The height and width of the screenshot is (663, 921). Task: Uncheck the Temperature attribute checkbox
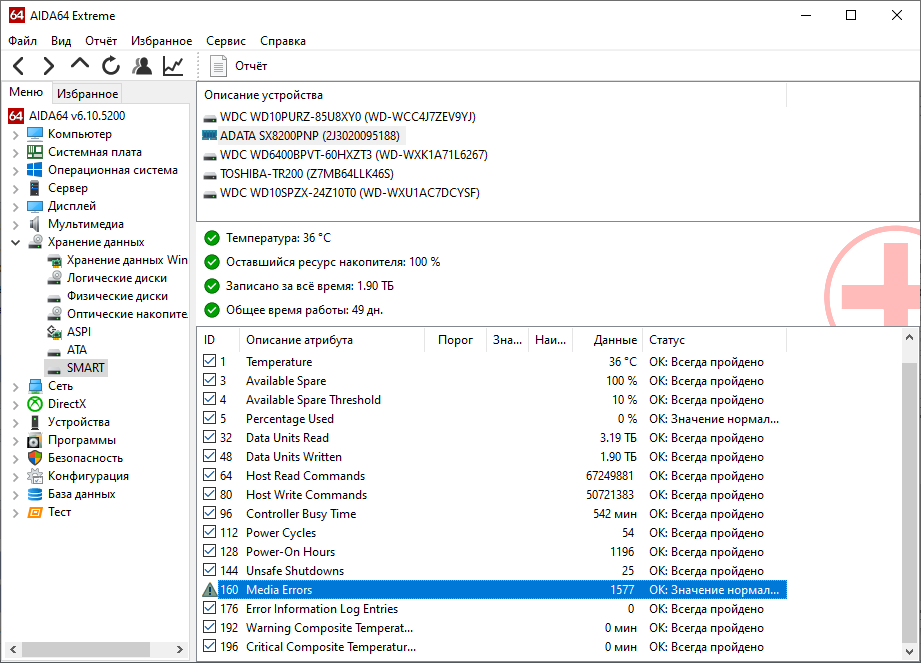coord(209,361)
